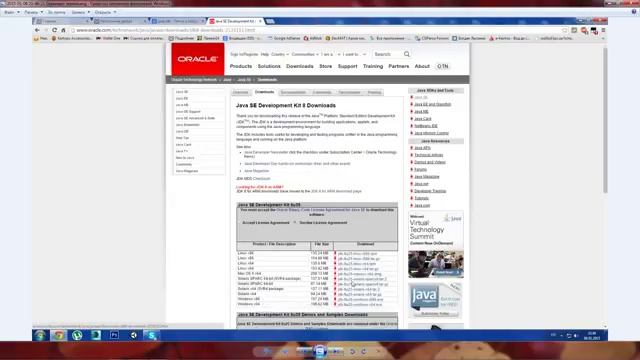Viewport: 640px width, 360px height.
Task: Open the Печать dropdown in Photo Viewer
Action: [33, 12]
